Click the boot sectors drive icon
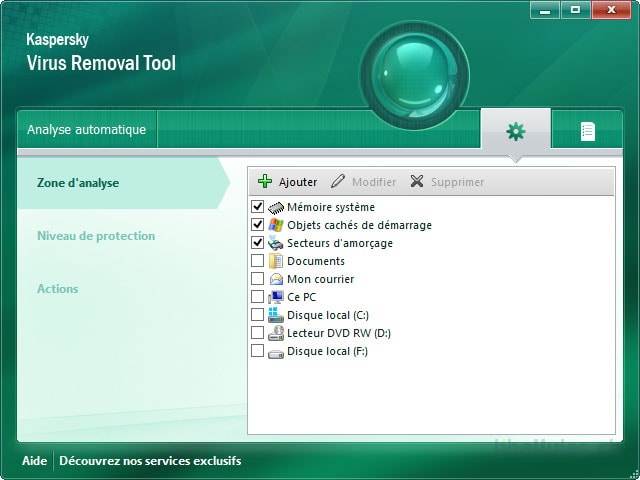Image resolution: width=640 pixels, height=480 pixels. coord(276,243)
